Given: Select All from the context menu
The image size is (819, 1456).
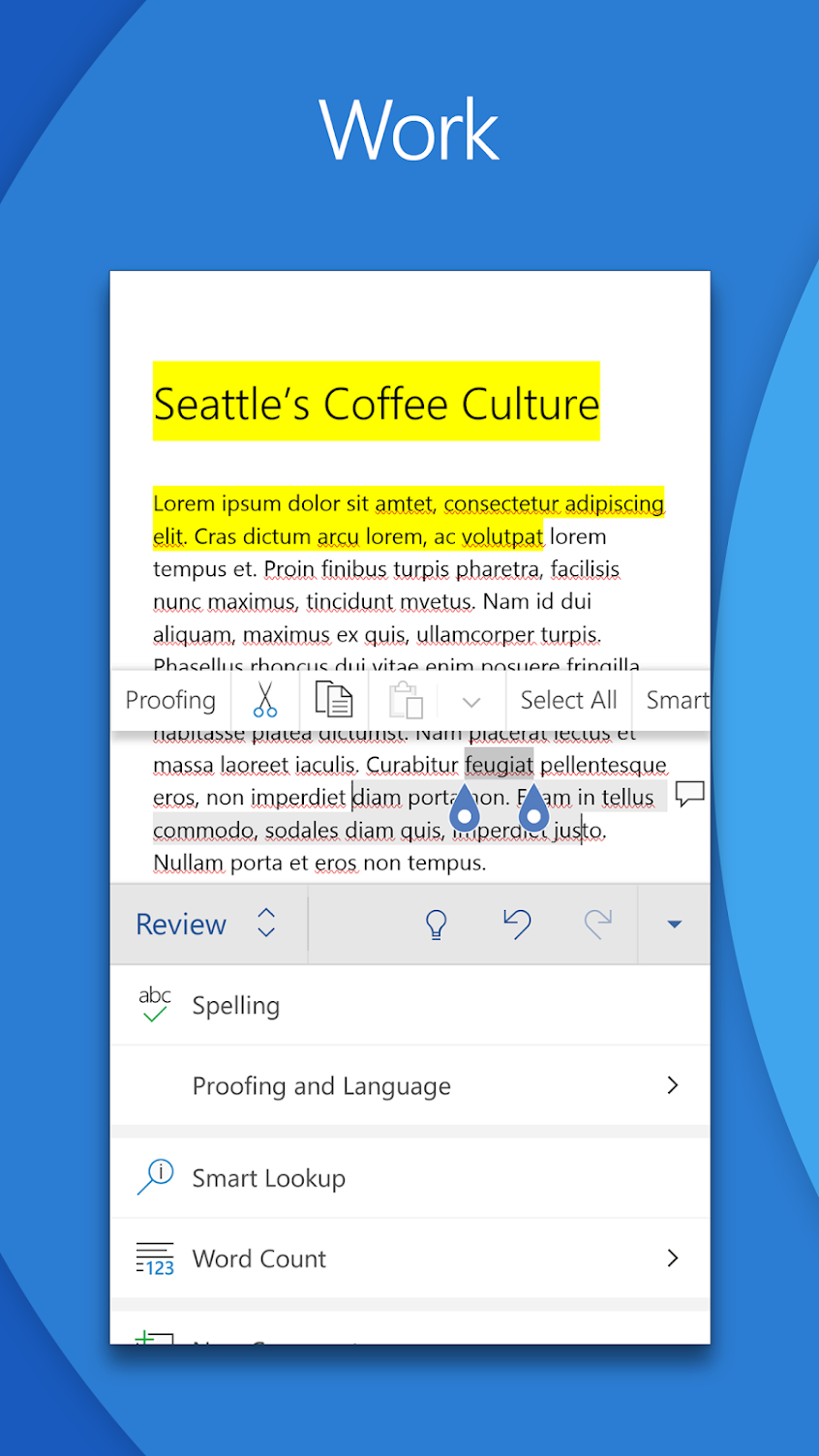Looking at the screenshot, I should [568, 699].
